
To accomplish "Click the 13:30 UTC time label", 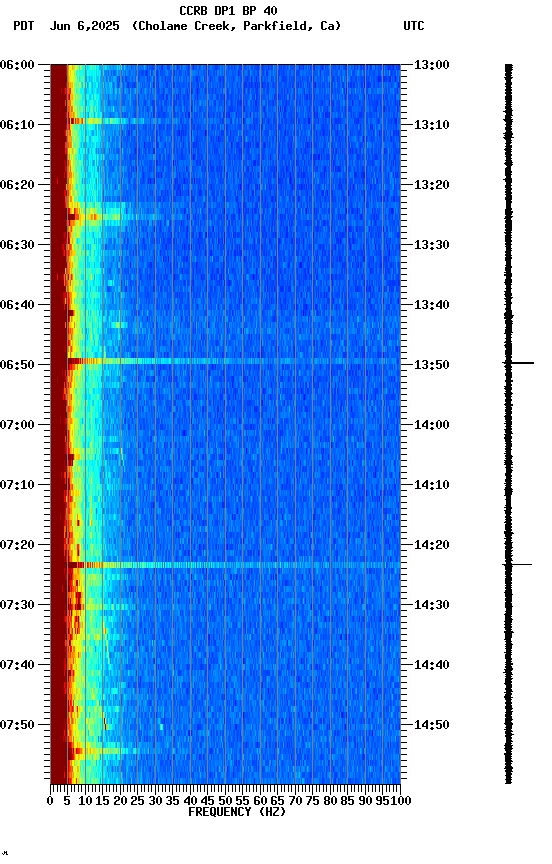I will pyautogui.click(x=432, y=245).
